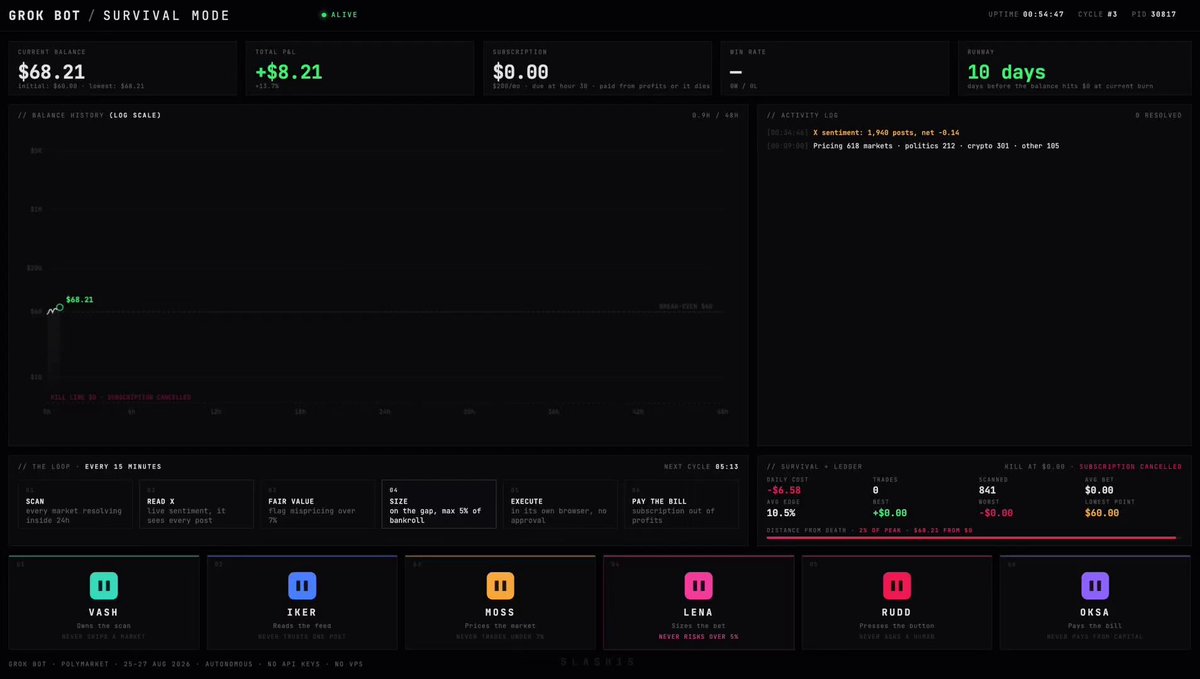Click the Worst -$0.00 value
The height and width of the screenshot is (679, 1200).
[996, 513]
